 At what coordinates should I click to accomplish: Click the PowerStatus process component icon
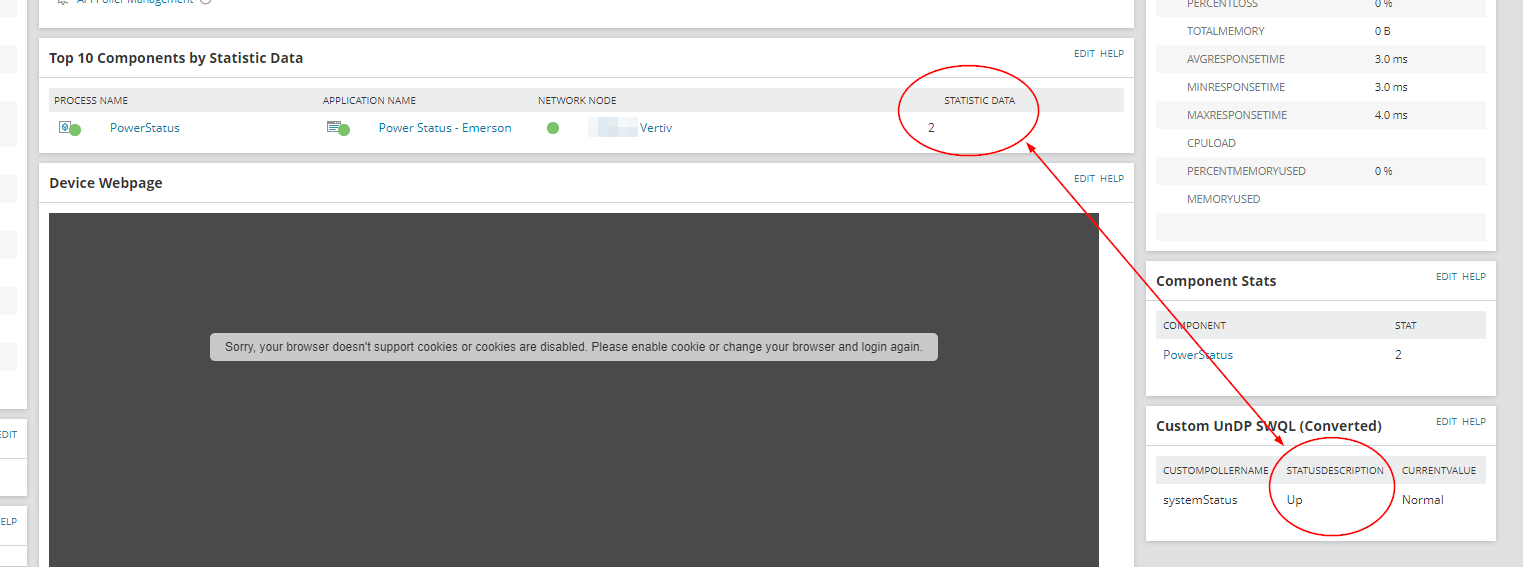tap(69, 128)
